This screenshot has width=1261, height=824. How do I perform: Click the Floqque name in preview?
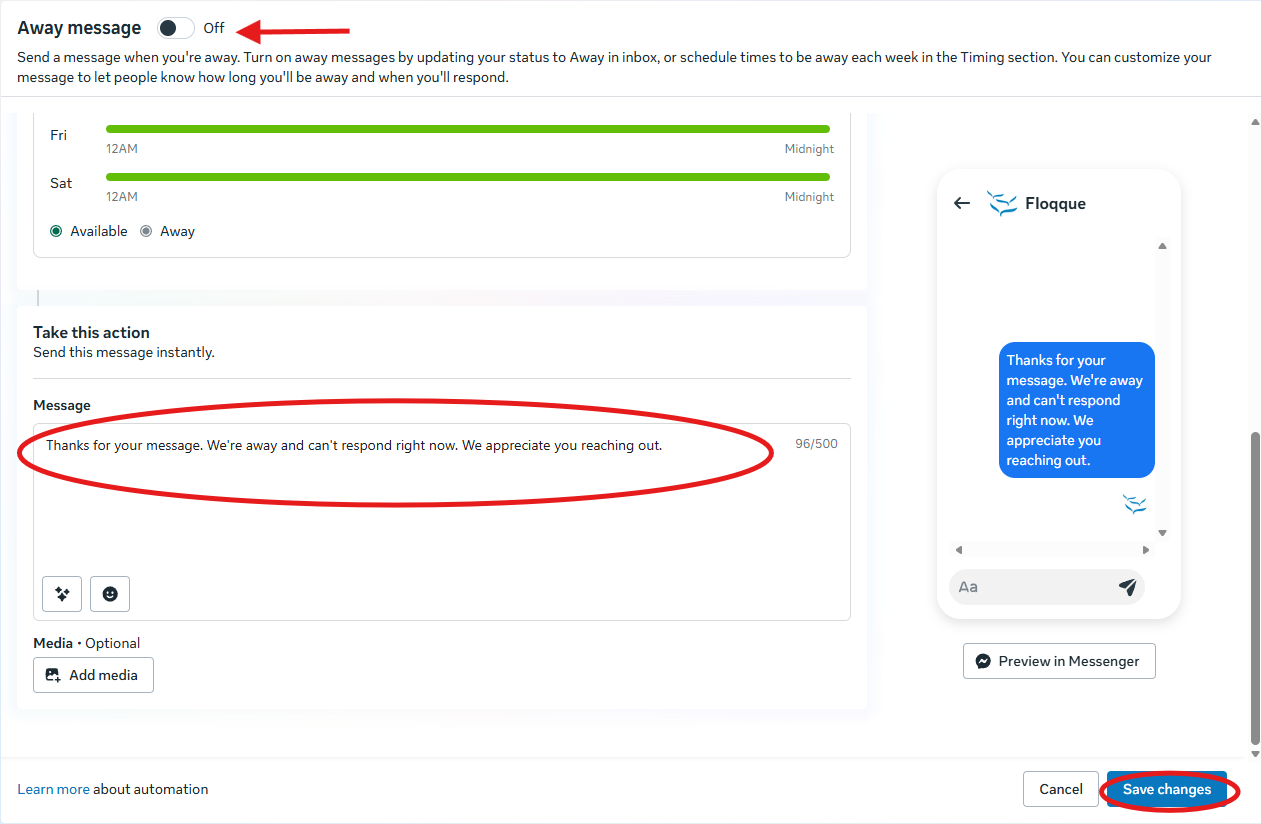point(1055,203)
